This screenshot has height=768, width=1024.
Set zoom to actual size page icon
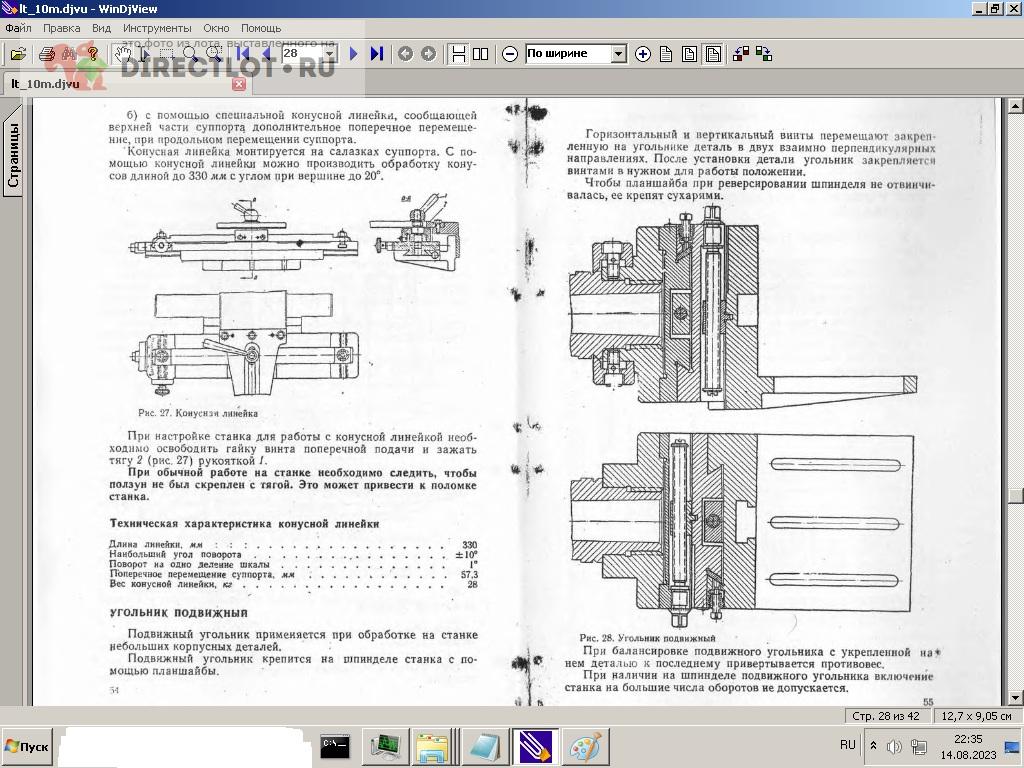666,54
